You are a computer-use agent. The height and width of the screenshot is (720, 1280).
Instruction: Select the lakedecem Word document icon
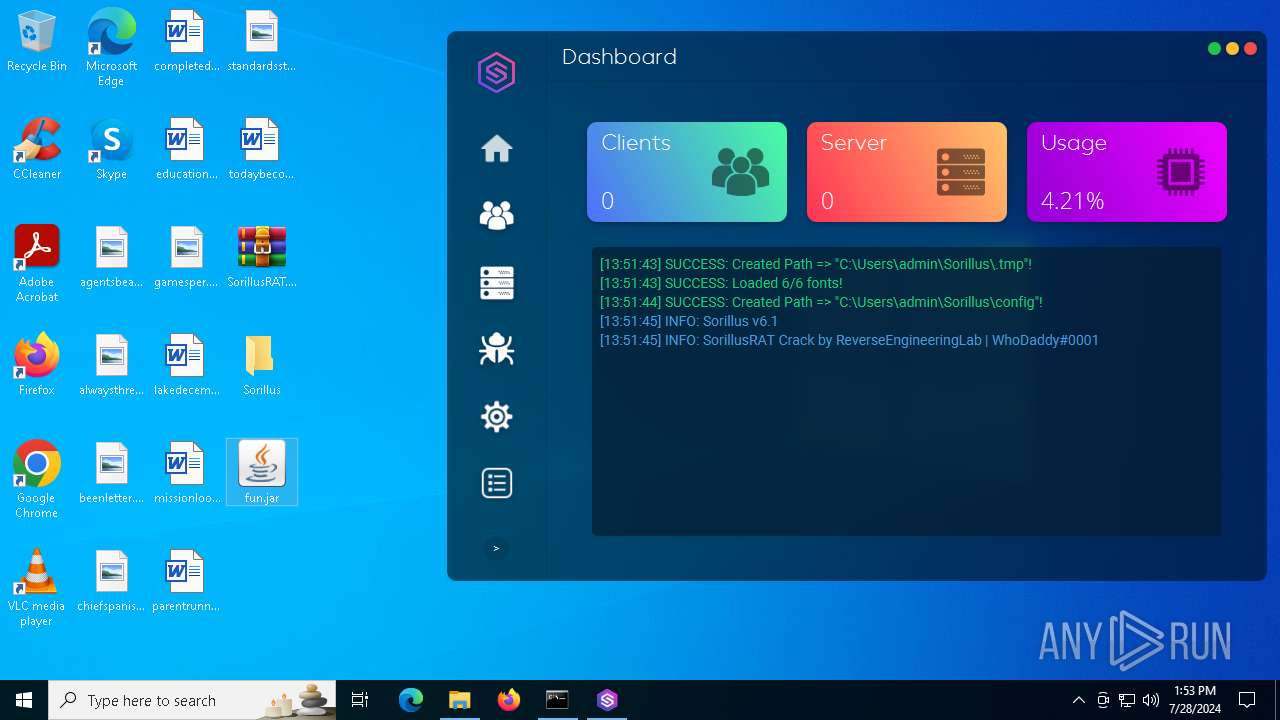click(x=186, y=365)
